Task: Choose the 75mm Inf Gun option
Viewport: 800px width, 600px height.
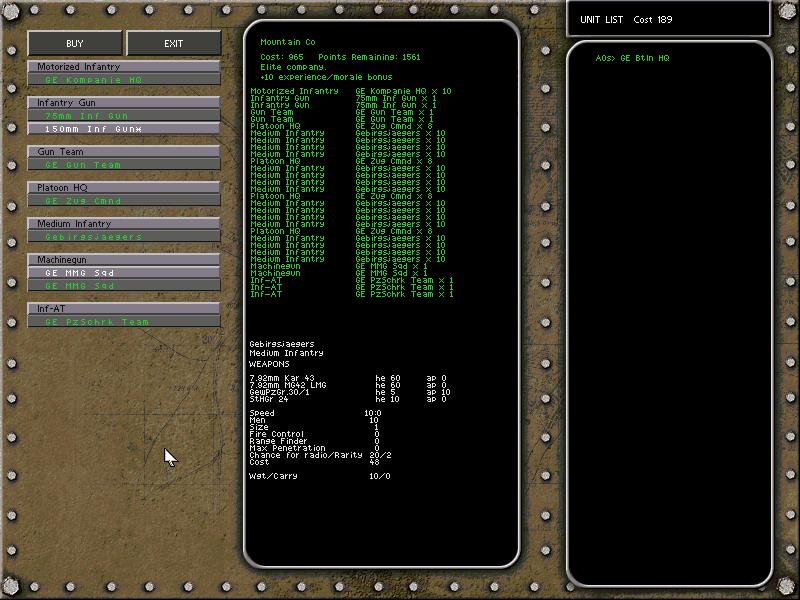Action: [x=124, y=116]
